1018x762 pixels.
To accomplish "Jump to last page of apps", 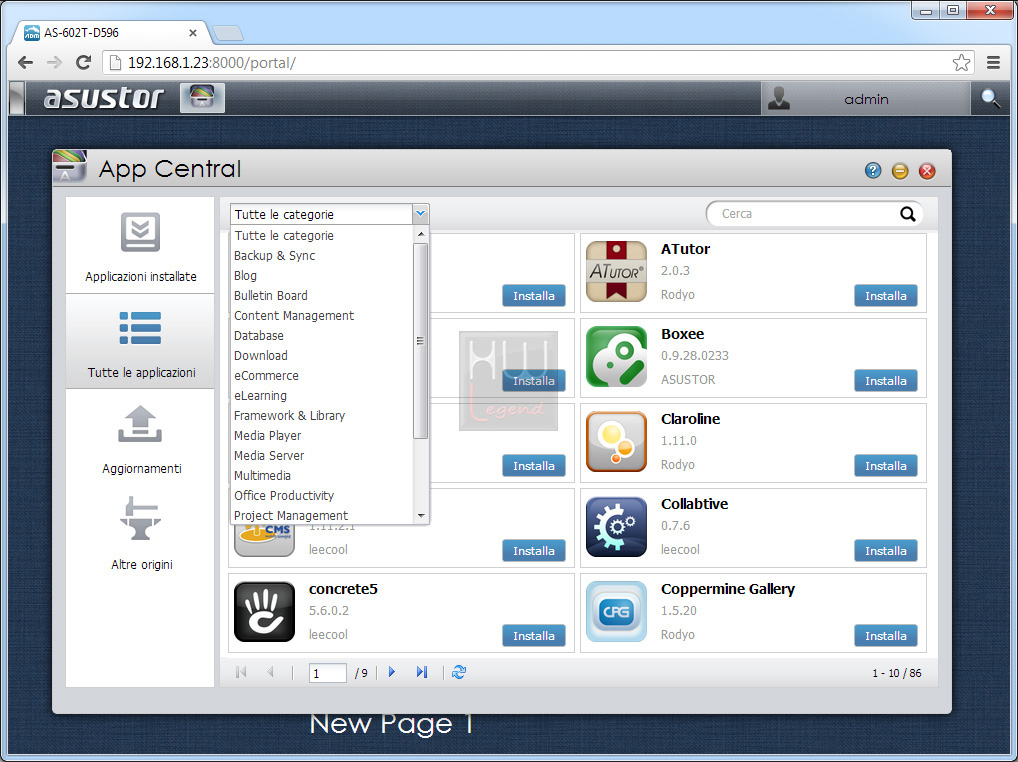I will [422, 672].
